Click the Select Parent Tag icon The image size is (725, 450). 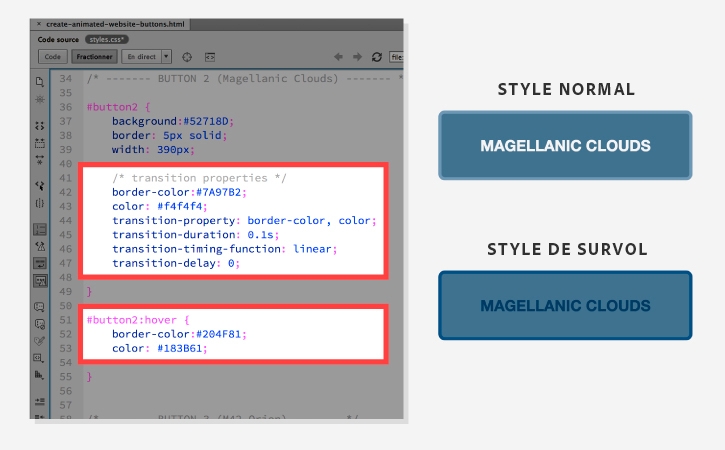40,185
